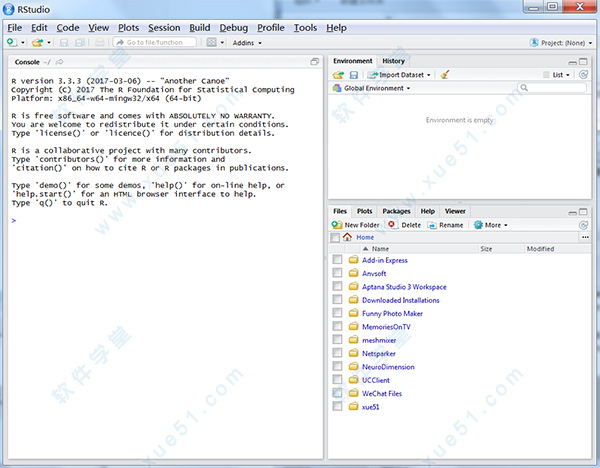Sort files by Name column header

pyautogui.click(x=380, y=249)
